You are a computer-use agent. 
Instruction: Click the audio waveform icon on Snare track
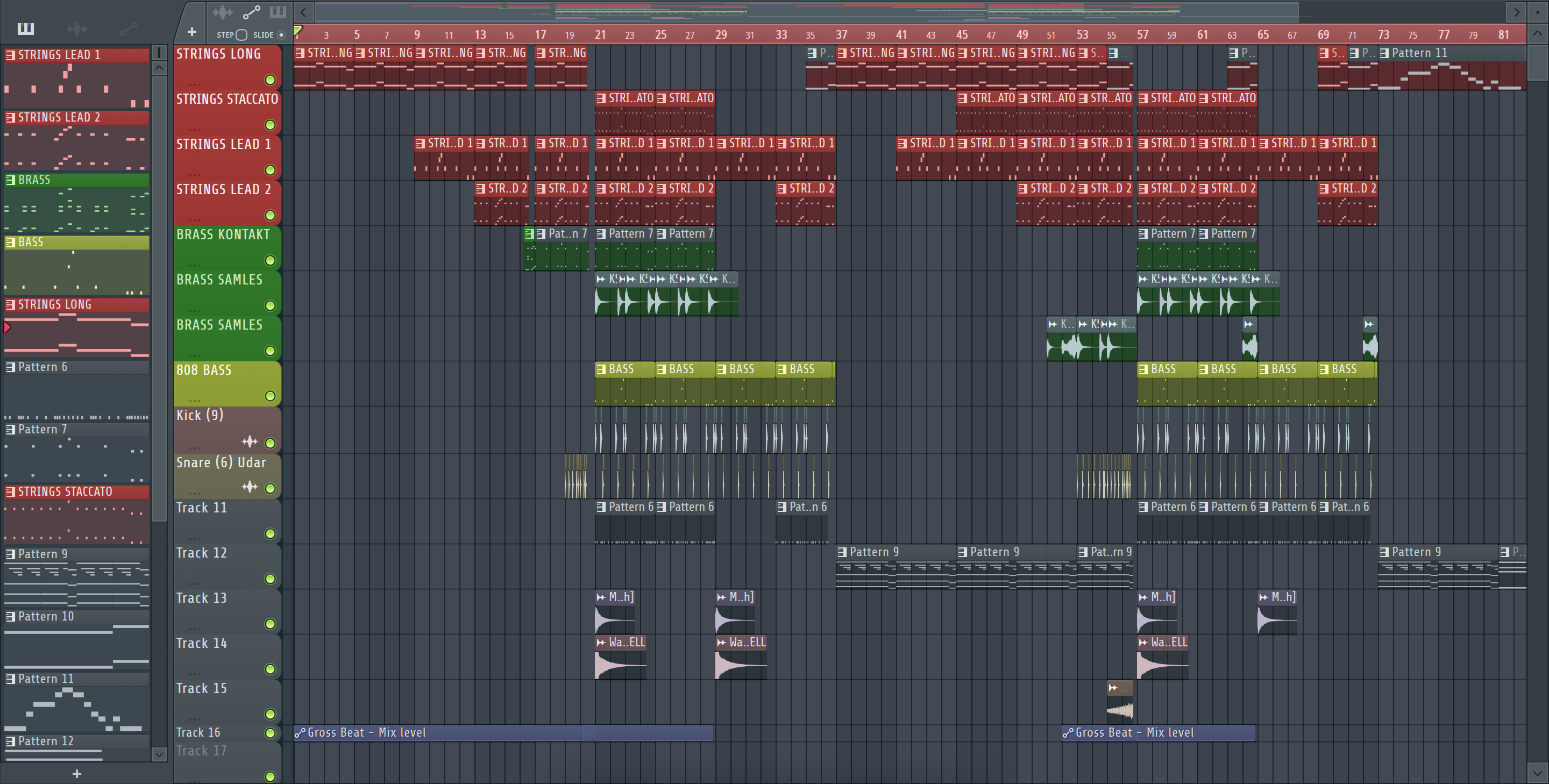click(x=250, y=487)
